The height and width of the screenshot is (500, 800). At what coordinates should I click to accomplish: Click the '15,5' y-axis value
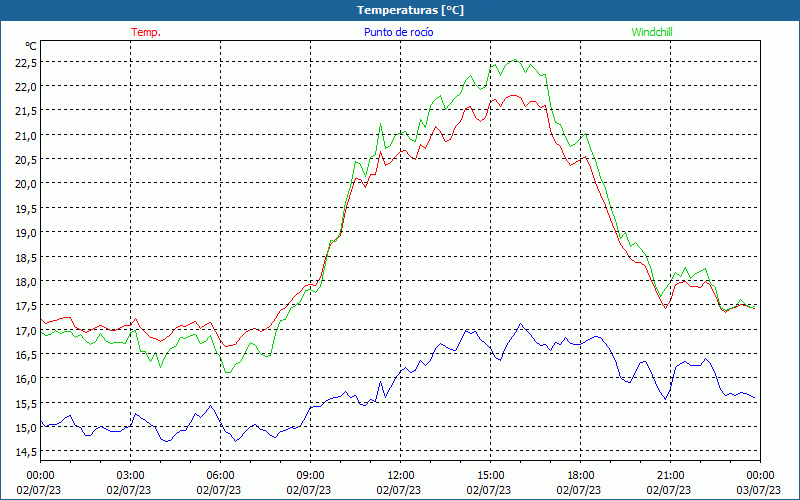pos(26,403)
